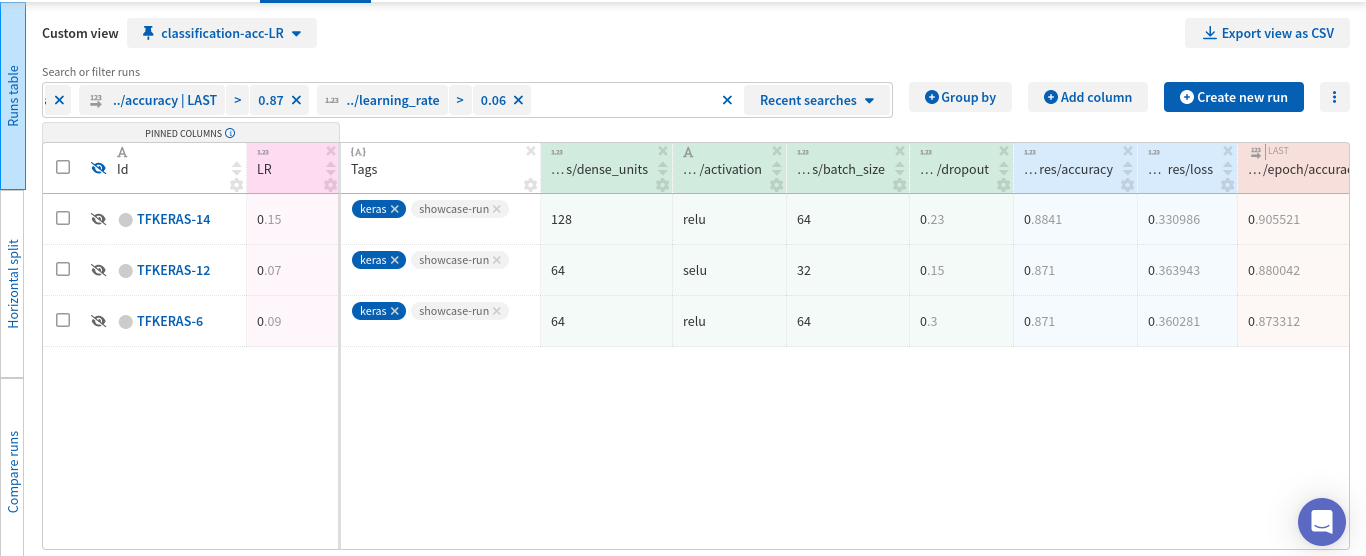This screenshot has width=1366, height=556.
Task: Sort by batch_size column arrows
Action: [x=900, y=168]
